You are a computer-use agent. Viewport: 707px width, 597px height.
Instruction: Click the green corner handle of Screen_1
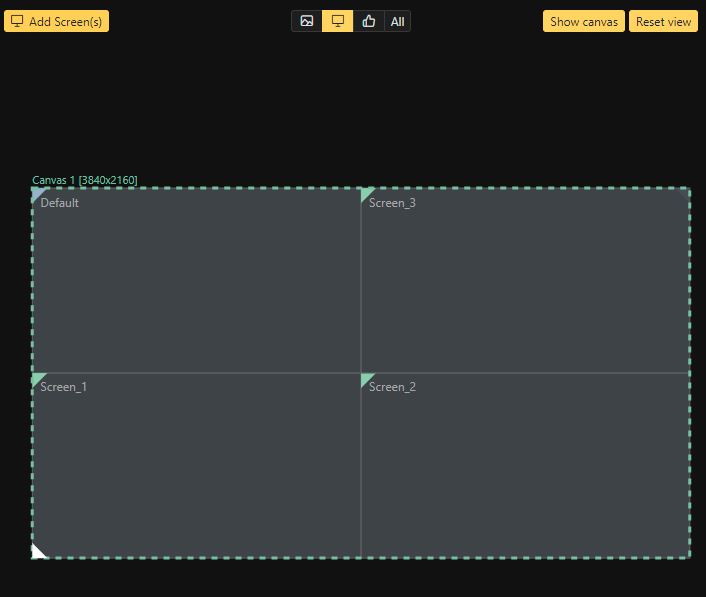37,378
